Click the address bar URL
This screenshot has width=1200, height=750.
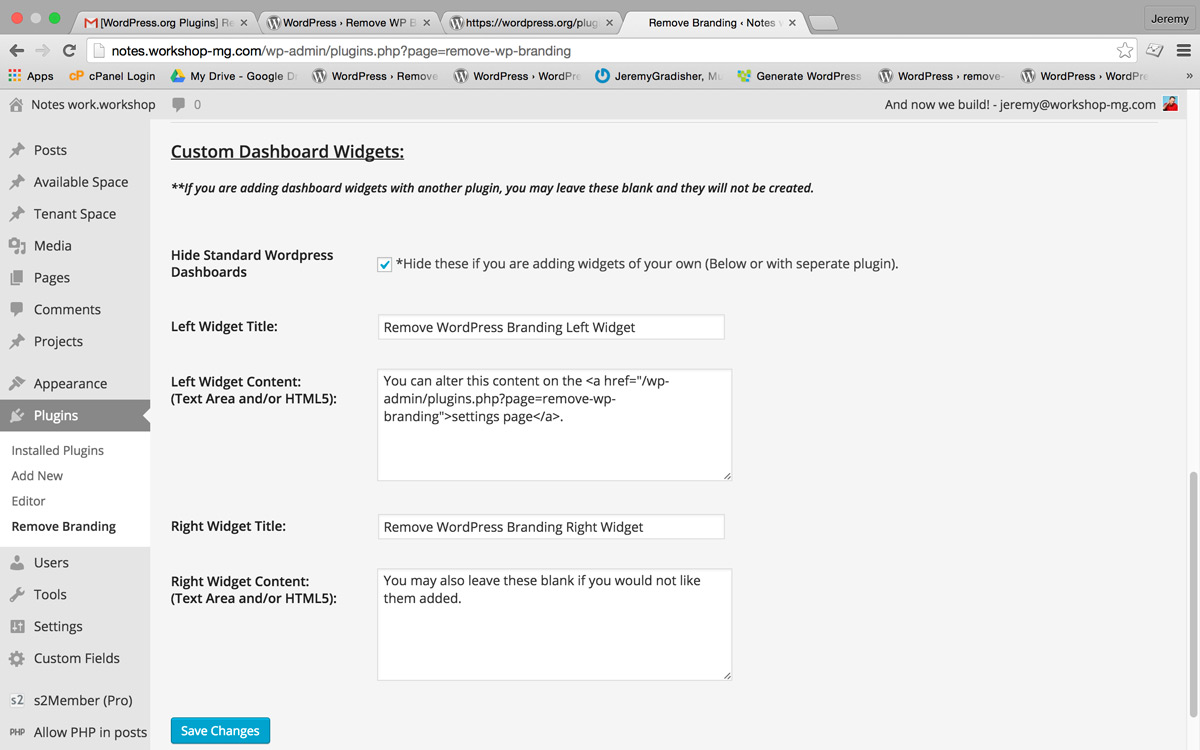(341, 50)
